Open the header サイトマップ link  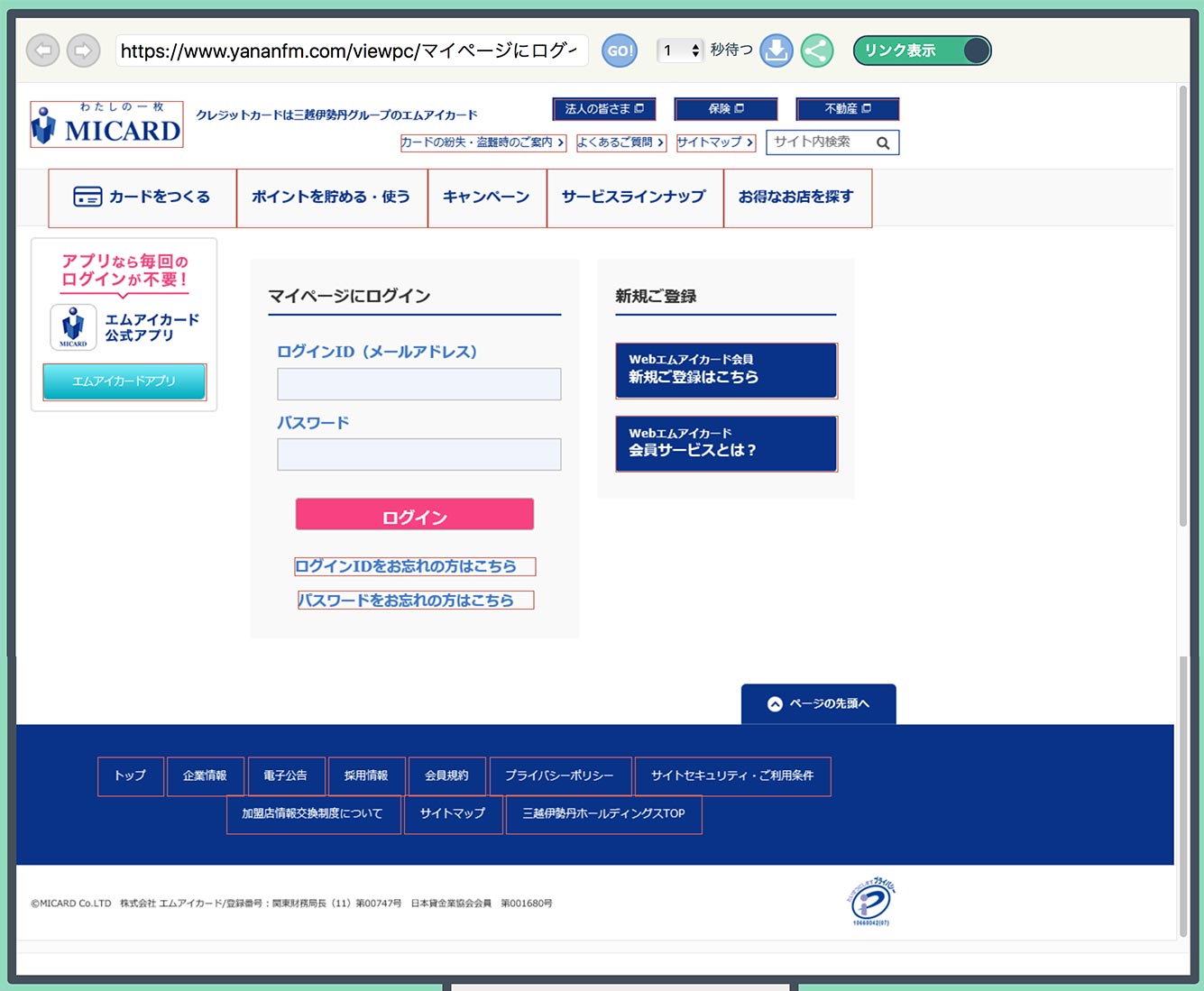(715, 142)
